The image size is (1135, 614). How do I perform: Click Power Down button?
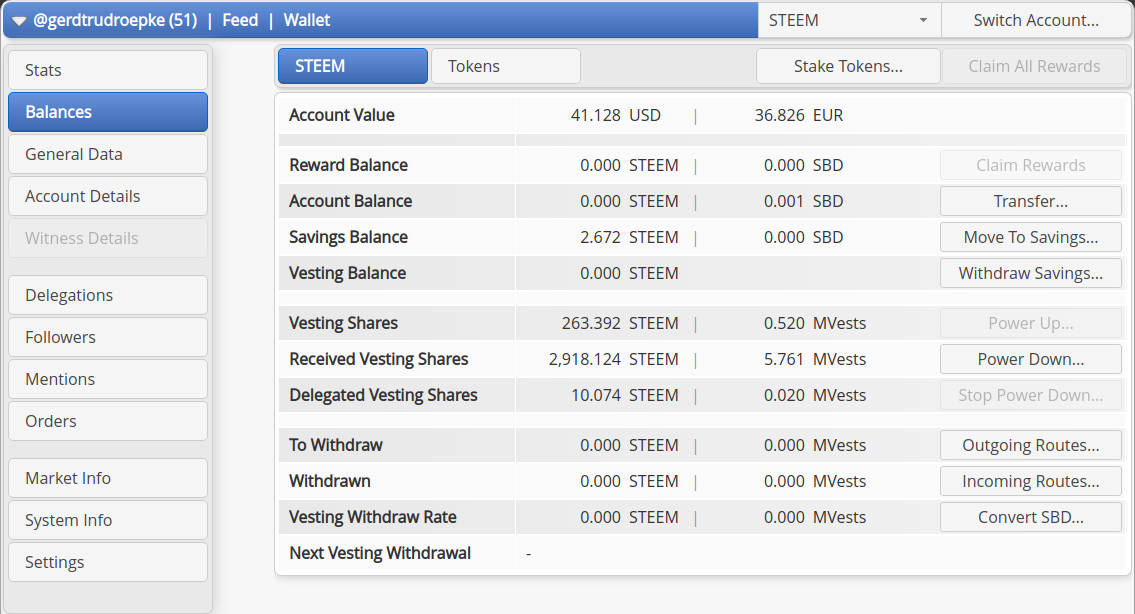(x=1031, y=359)
